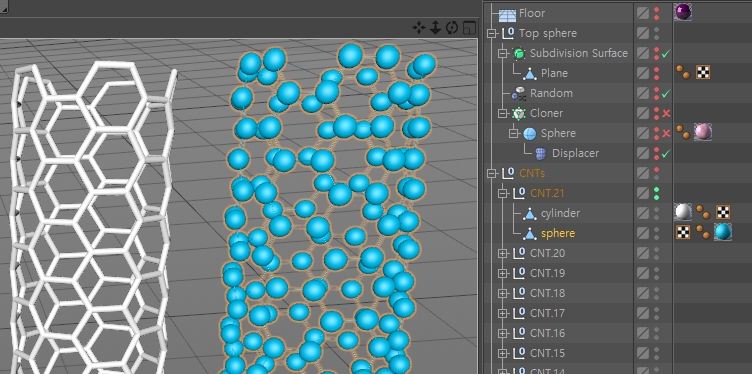Viewport: 752px width, 374px height.
Task: Click the Cloner object icon
Action: click(518, 114)
